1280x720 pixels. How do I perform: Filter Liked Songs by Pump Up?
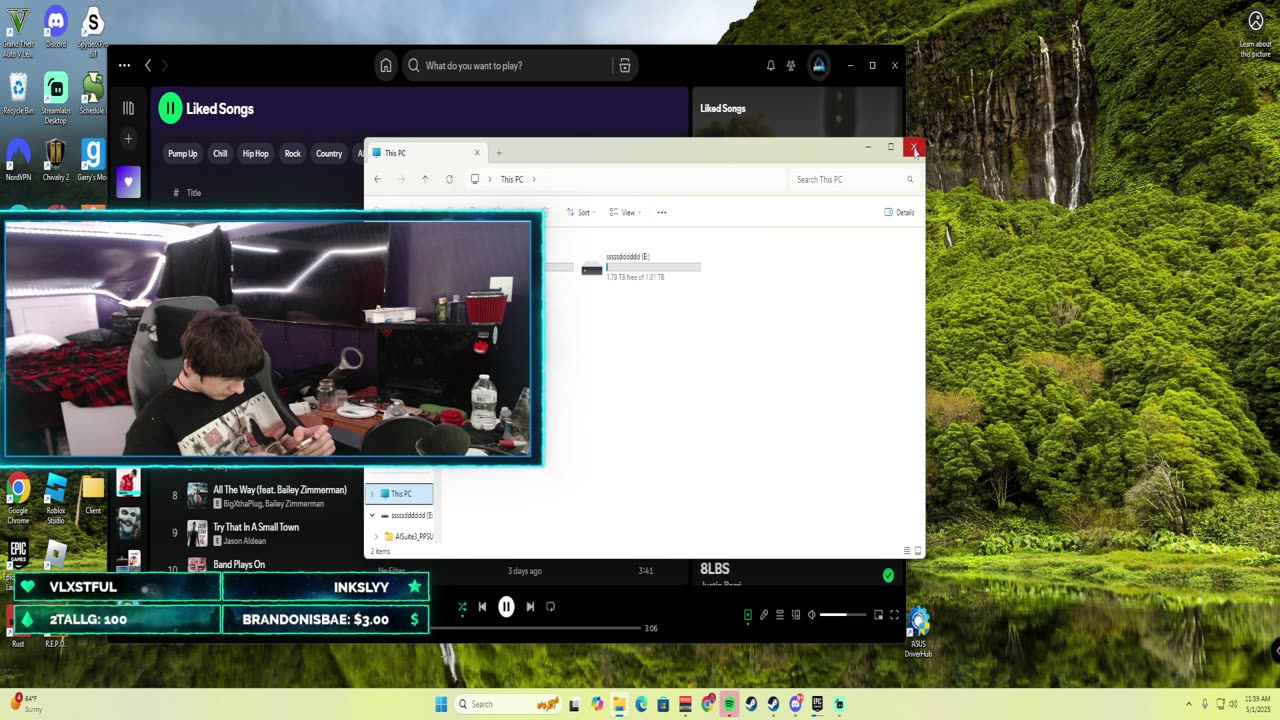click(x=183, y=154)
